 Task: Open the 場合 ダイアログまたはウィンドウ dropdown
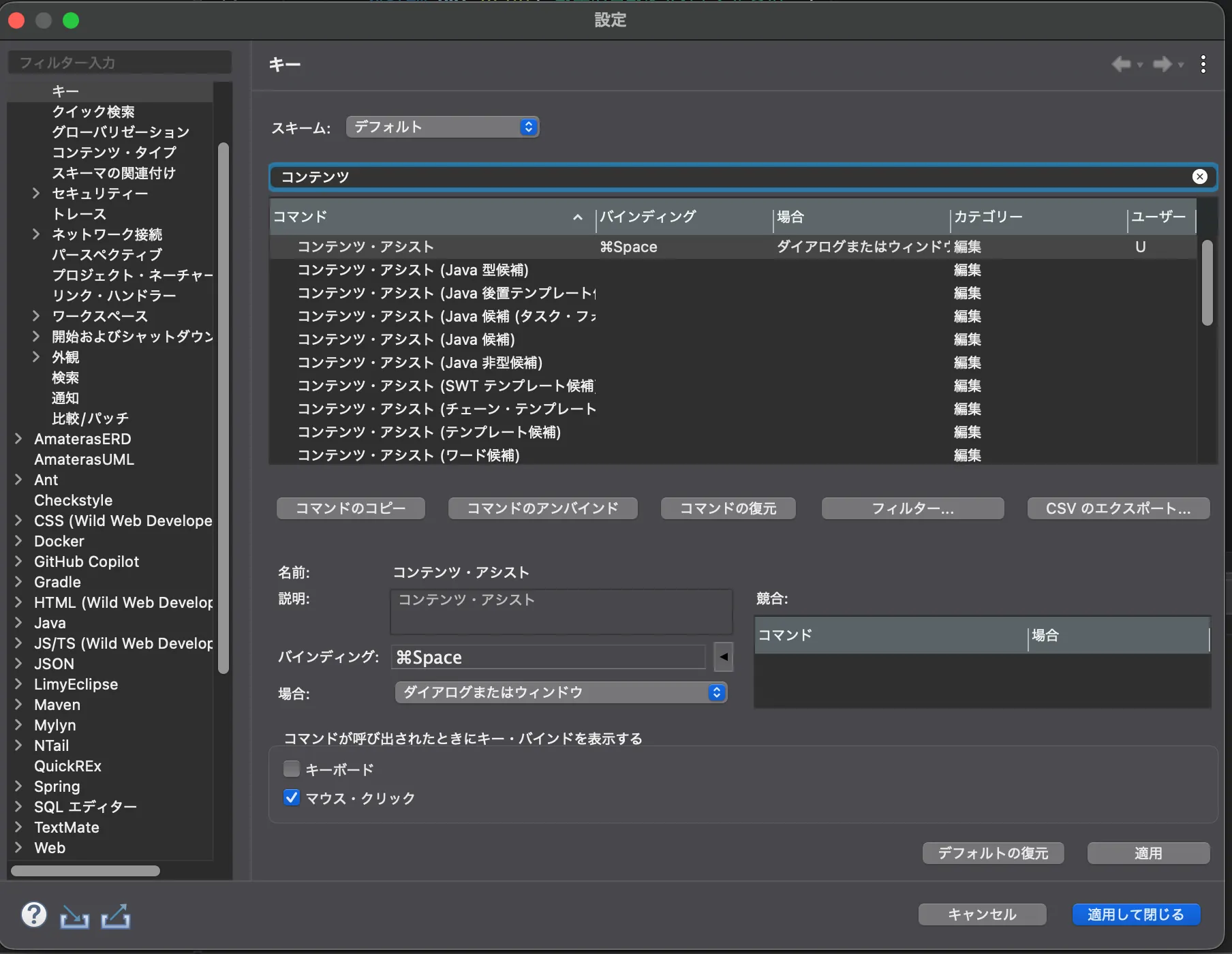[561, 692]
